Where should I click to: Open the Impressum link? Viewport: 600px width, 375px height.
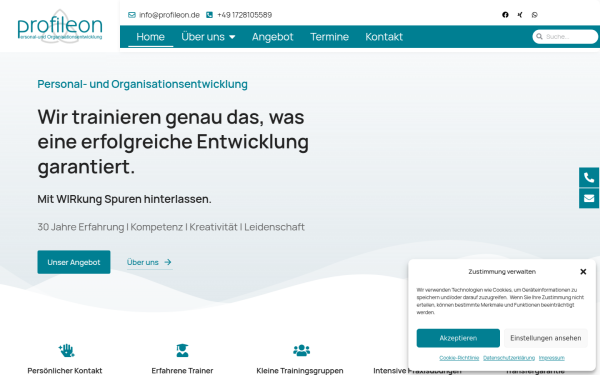coord(552,358)
